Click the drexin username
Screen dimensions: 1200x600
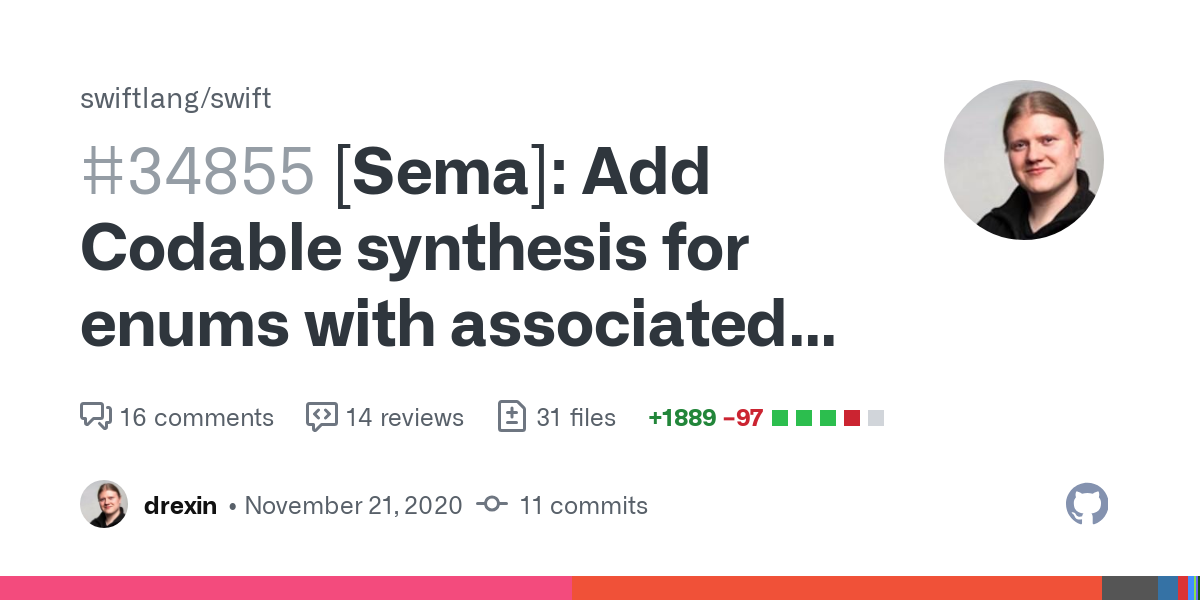[x=180, y=505]
